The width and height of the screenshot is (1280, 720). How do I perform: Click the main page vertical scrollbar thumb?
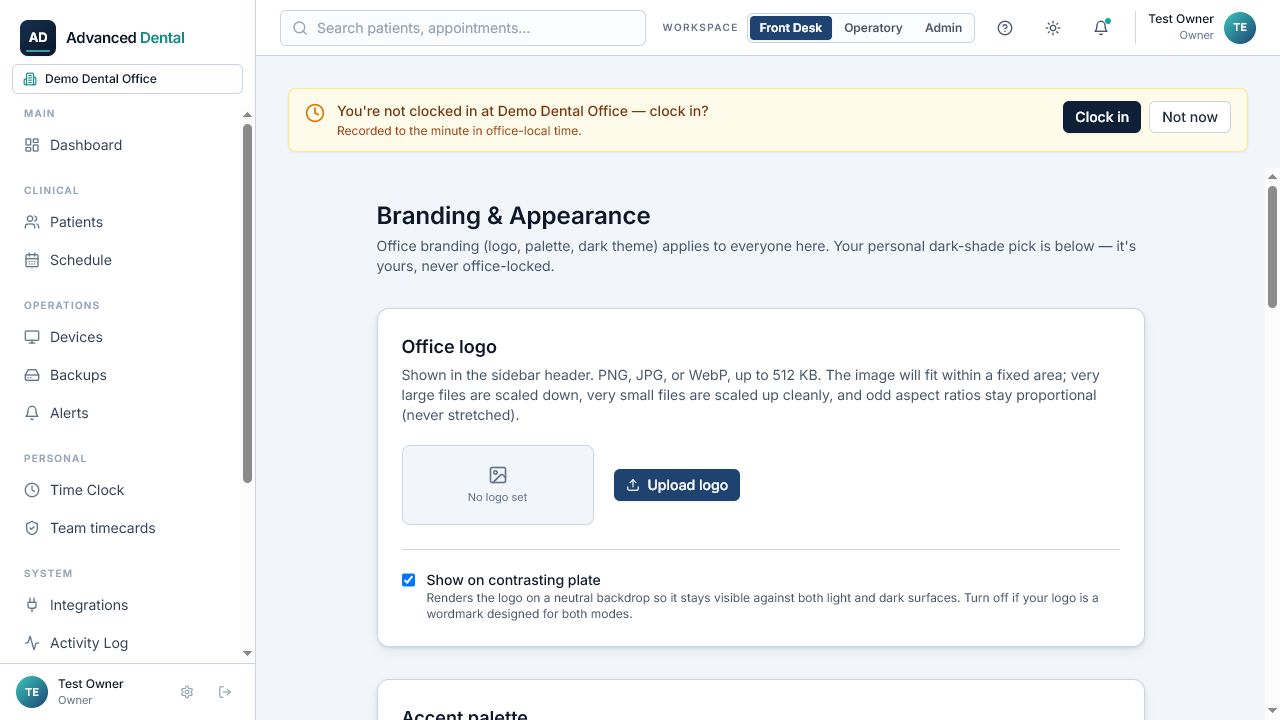pos(1273,246)
